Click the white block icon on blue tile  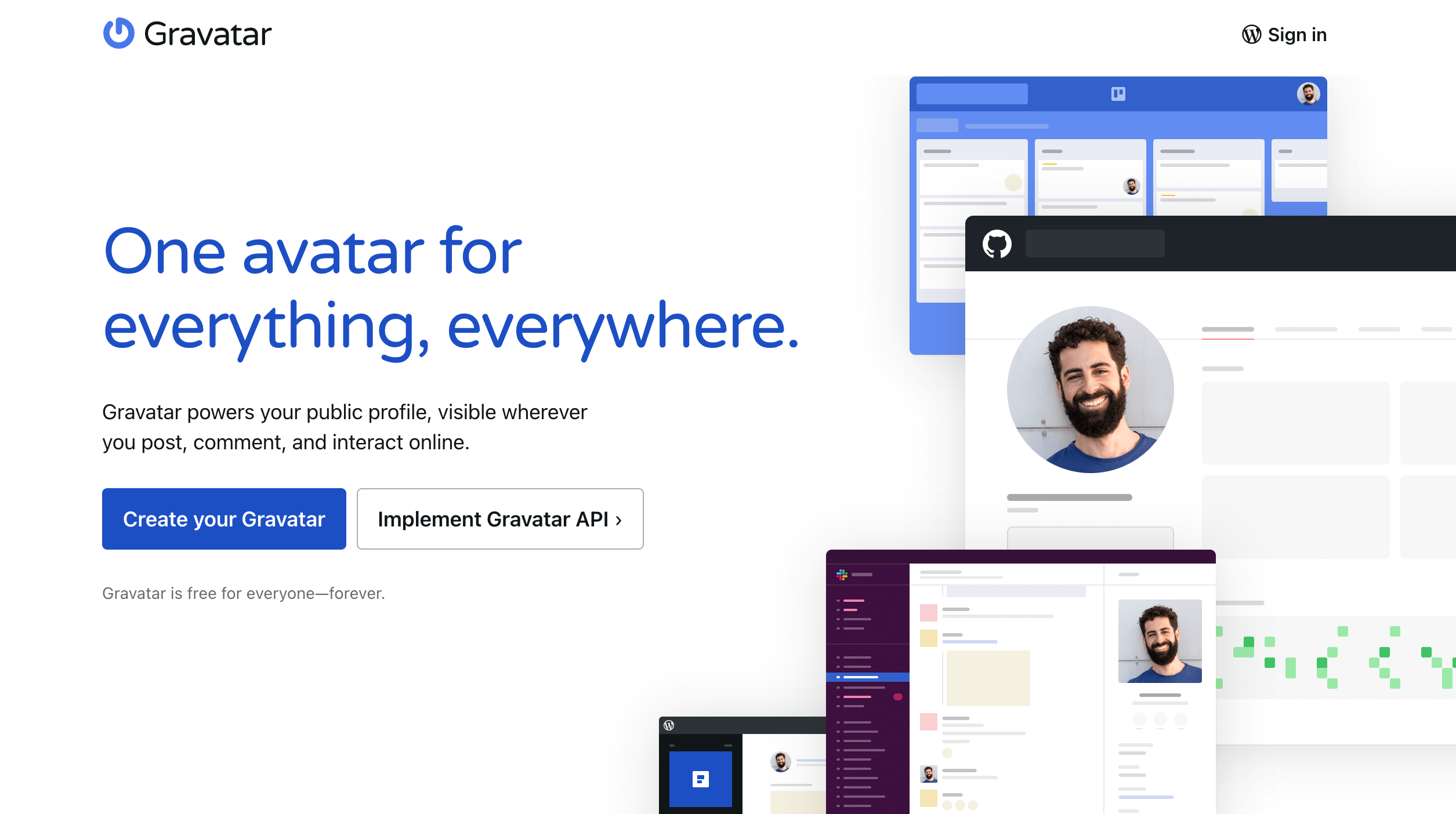point(700,779)
